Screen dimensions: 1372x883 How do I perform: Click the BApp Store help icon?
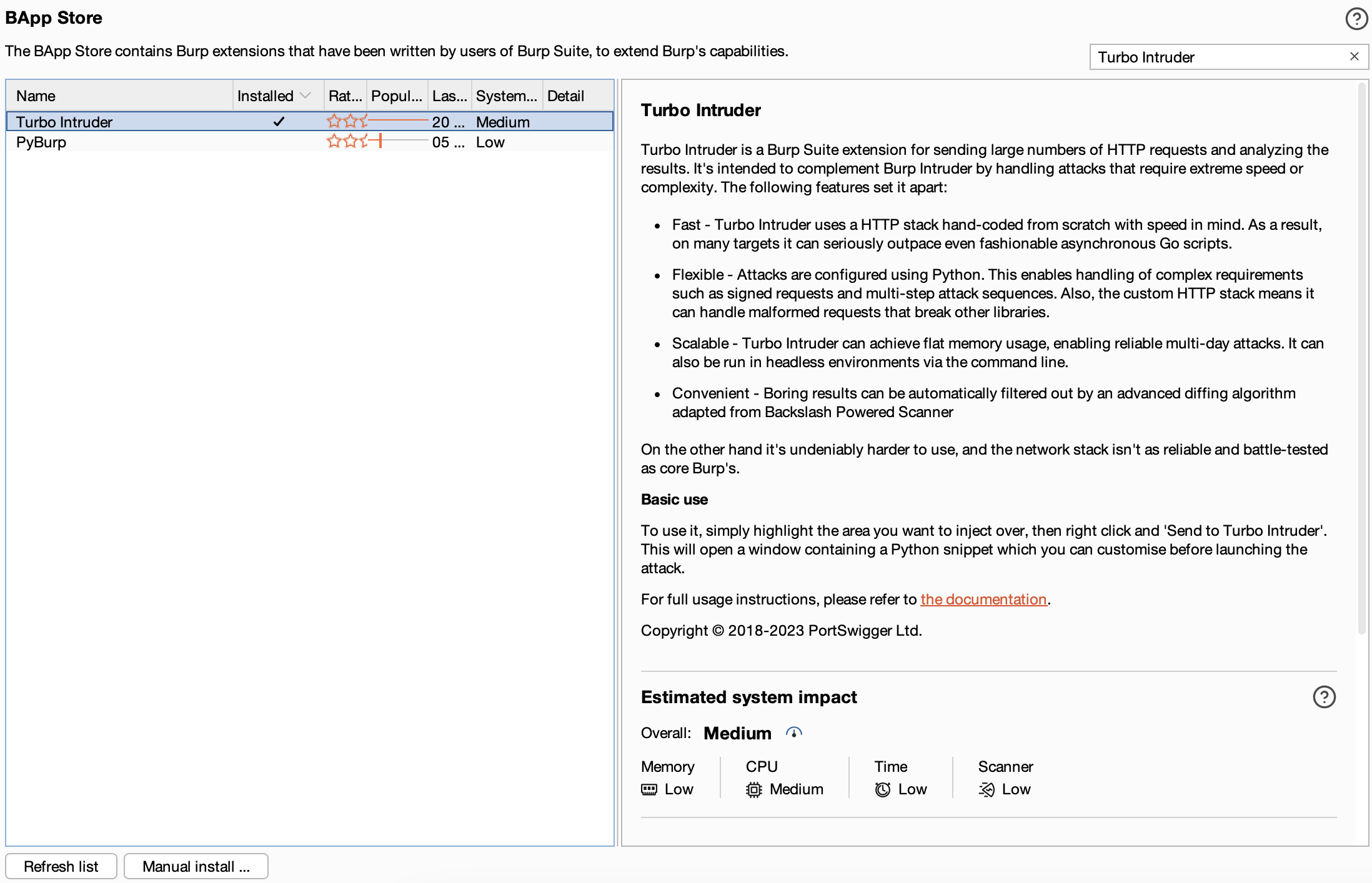tap(1355, 19)
